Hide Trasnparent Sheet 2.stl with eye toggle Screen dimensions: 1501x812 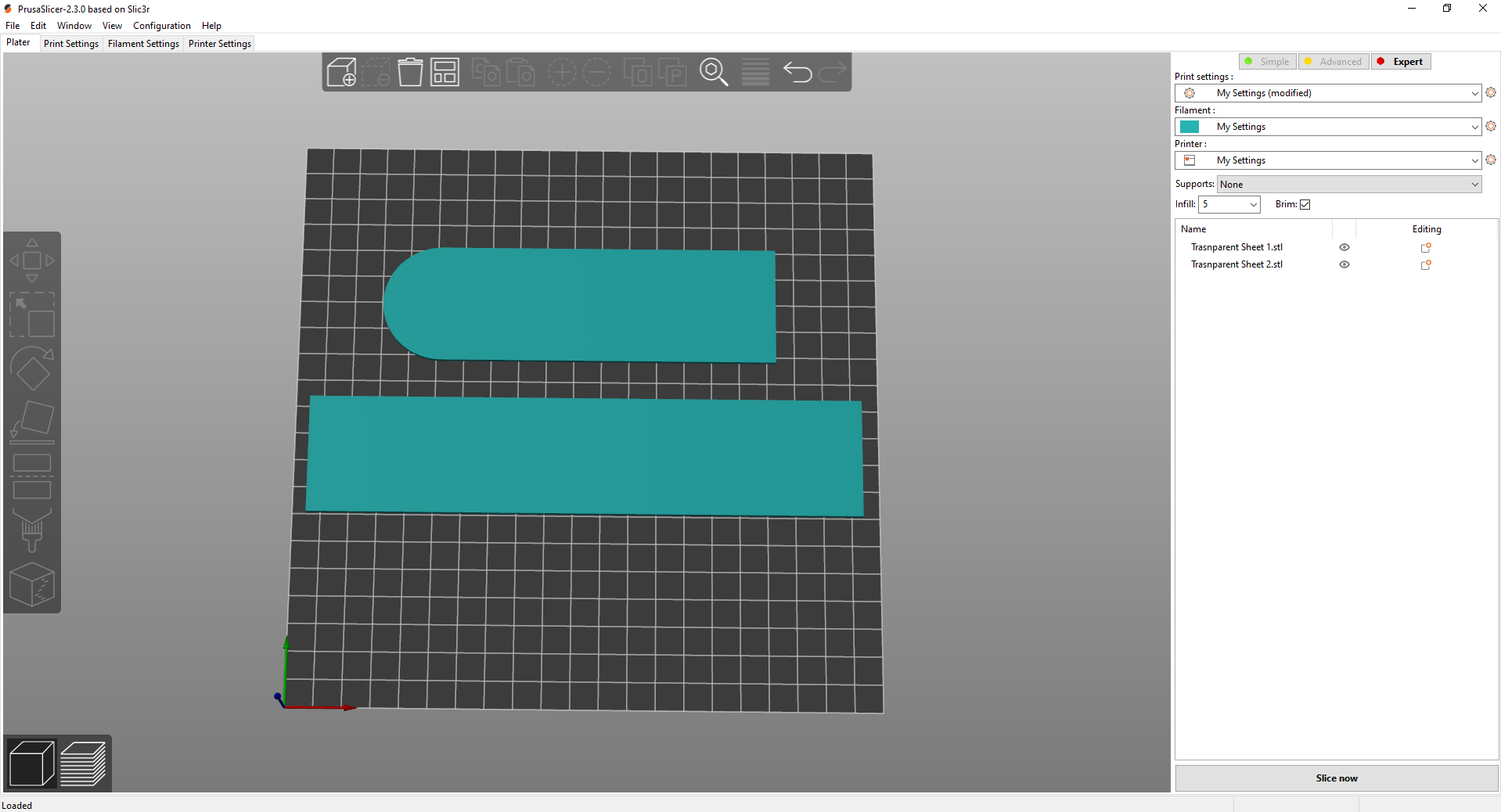click(x=1344, y=264)
